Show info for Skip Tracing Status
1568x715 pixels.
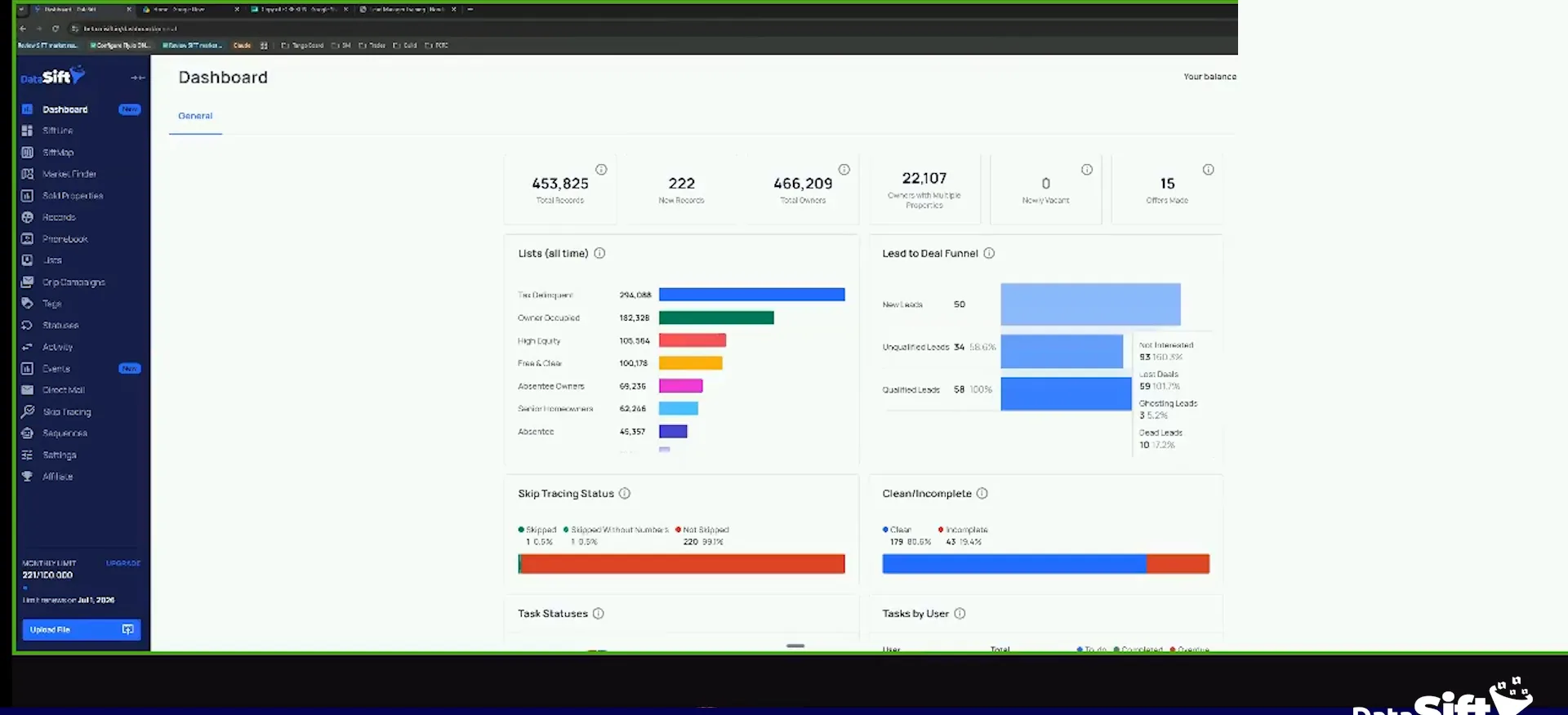[625, 493]
